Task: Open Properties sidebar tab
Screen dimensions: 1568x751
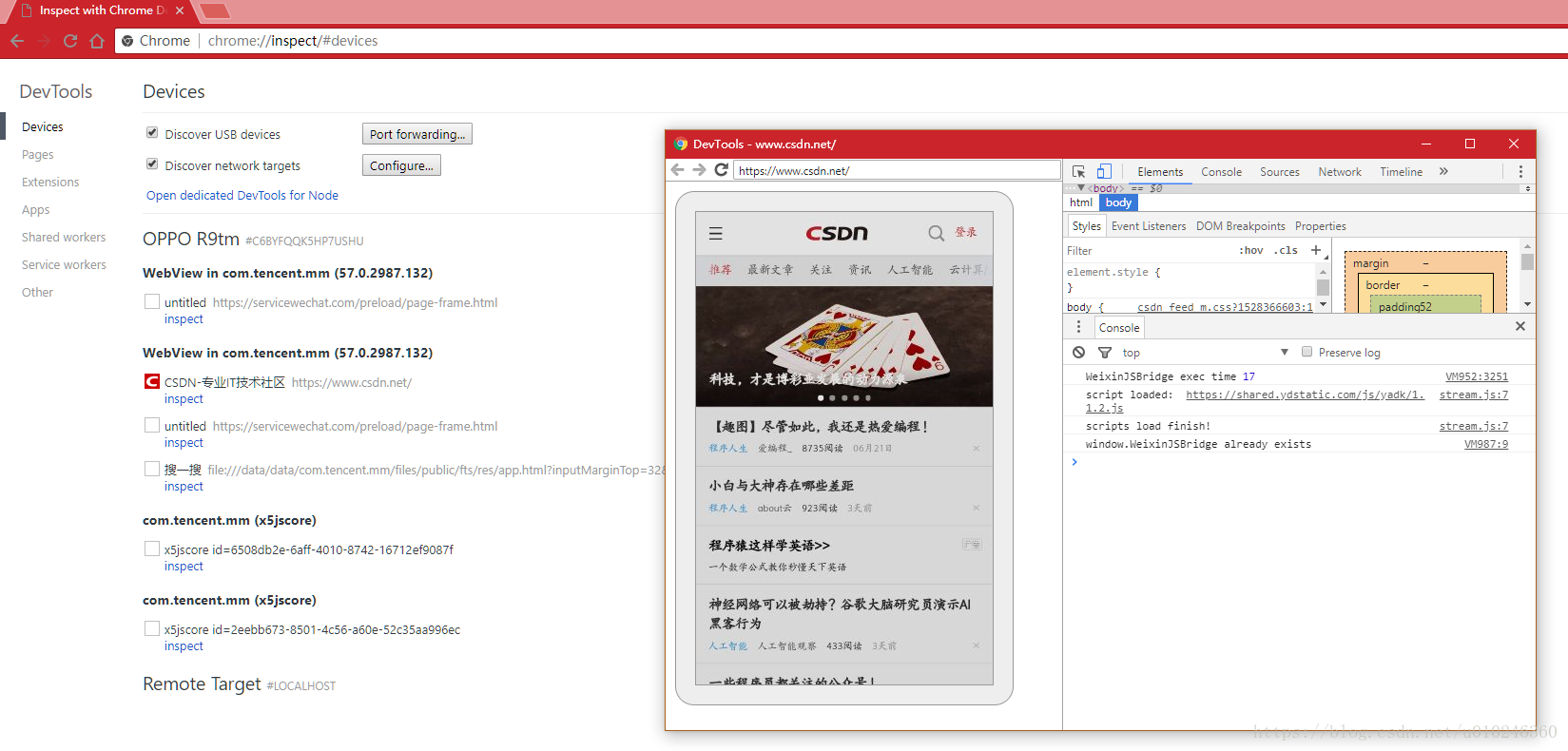Action: [x=1321, y=226]
